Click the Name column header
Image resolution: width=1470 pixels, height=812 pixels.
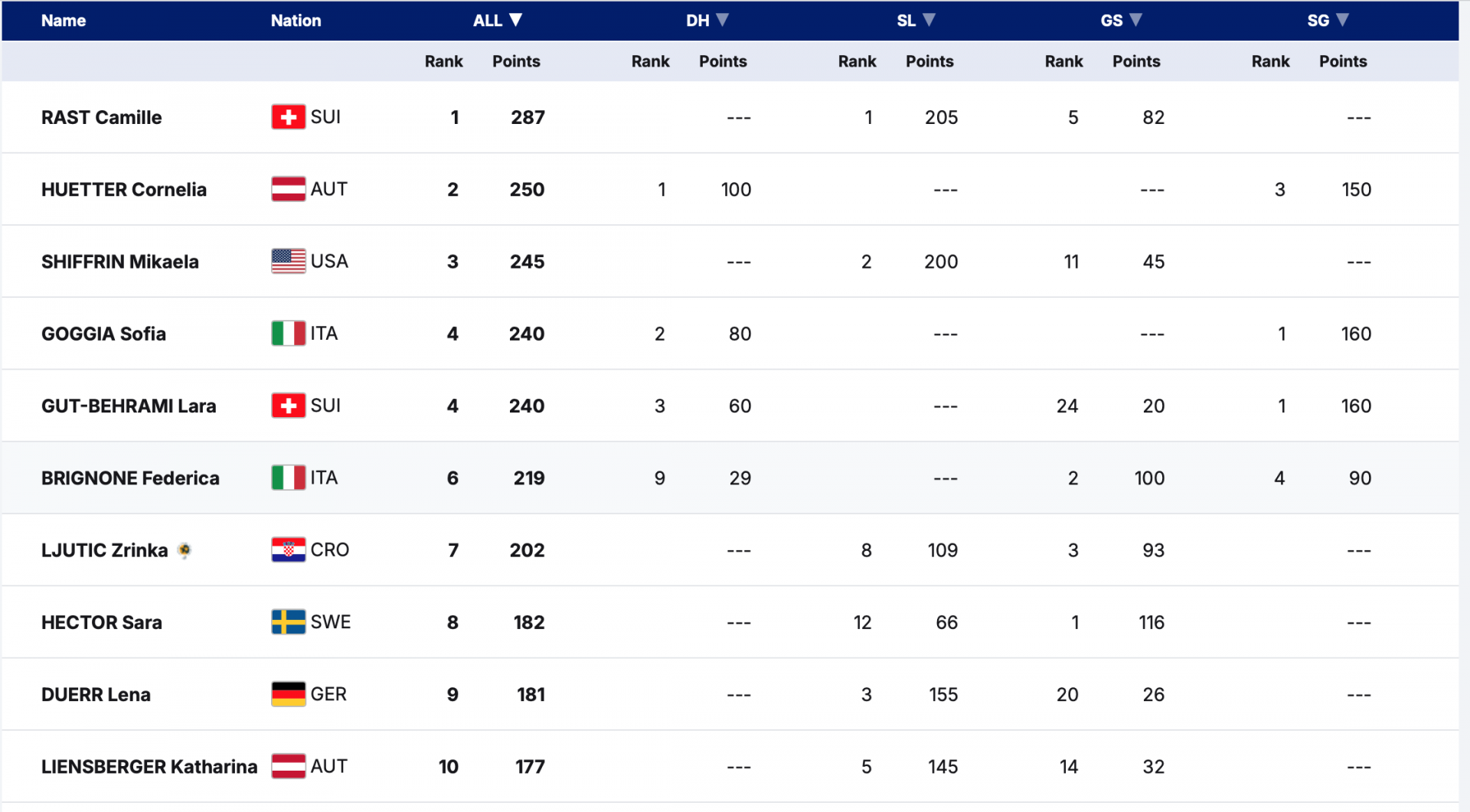pyautogui.click(x=64, y=21)
